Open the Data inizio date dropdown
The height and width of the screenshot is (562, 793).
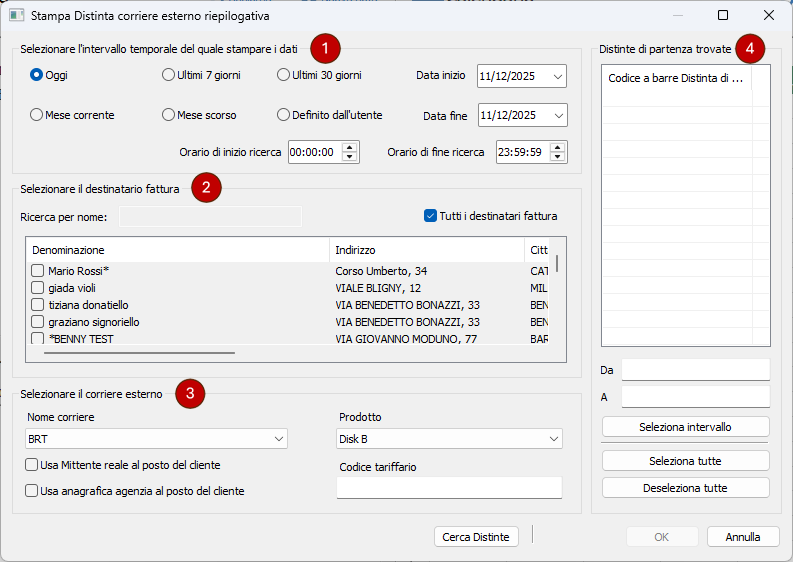557,76
